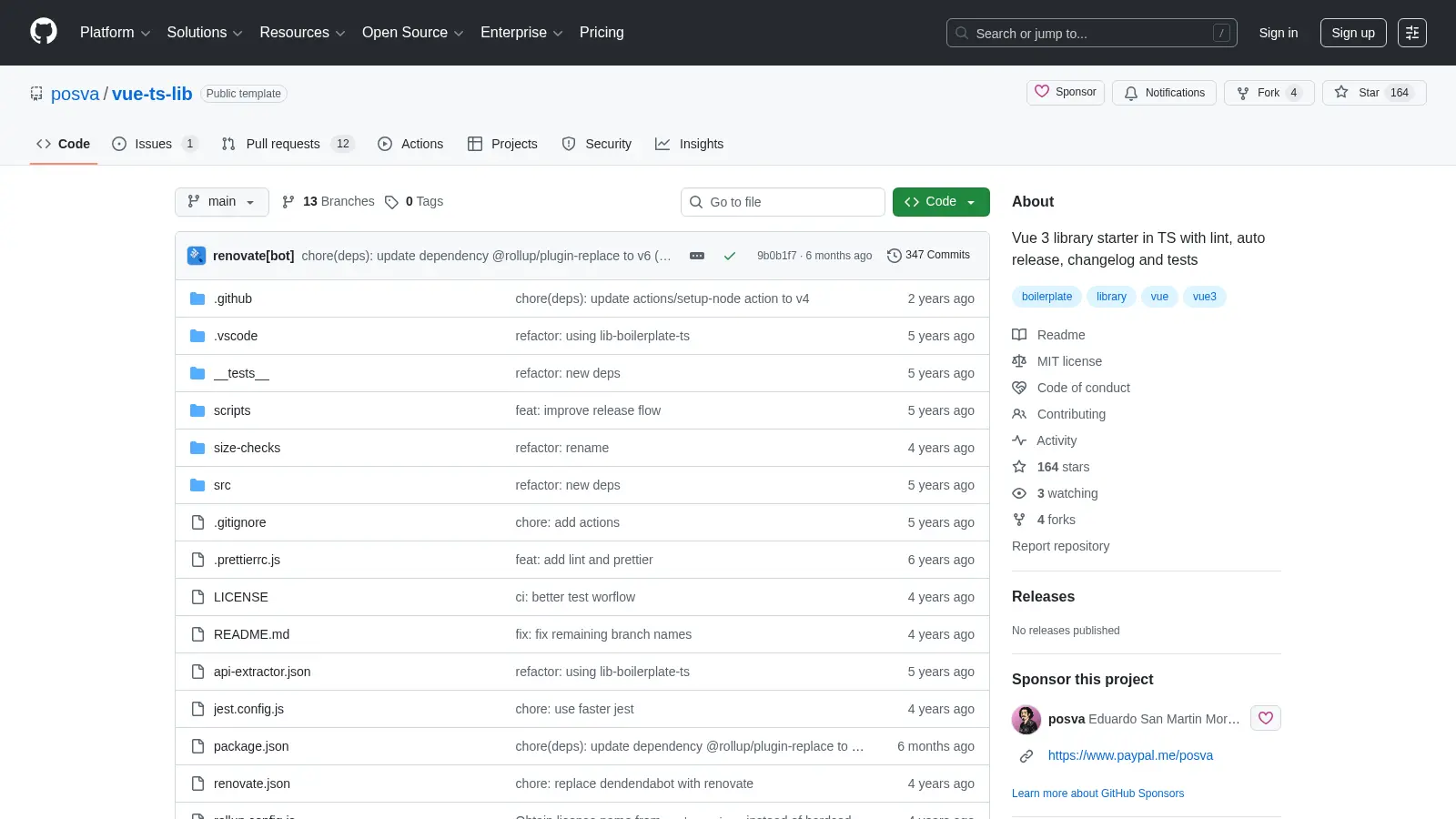This screenshot has height=819, width=1456.
Task: Click the fork icon beside Fork count
Action: pos(1243,93)
